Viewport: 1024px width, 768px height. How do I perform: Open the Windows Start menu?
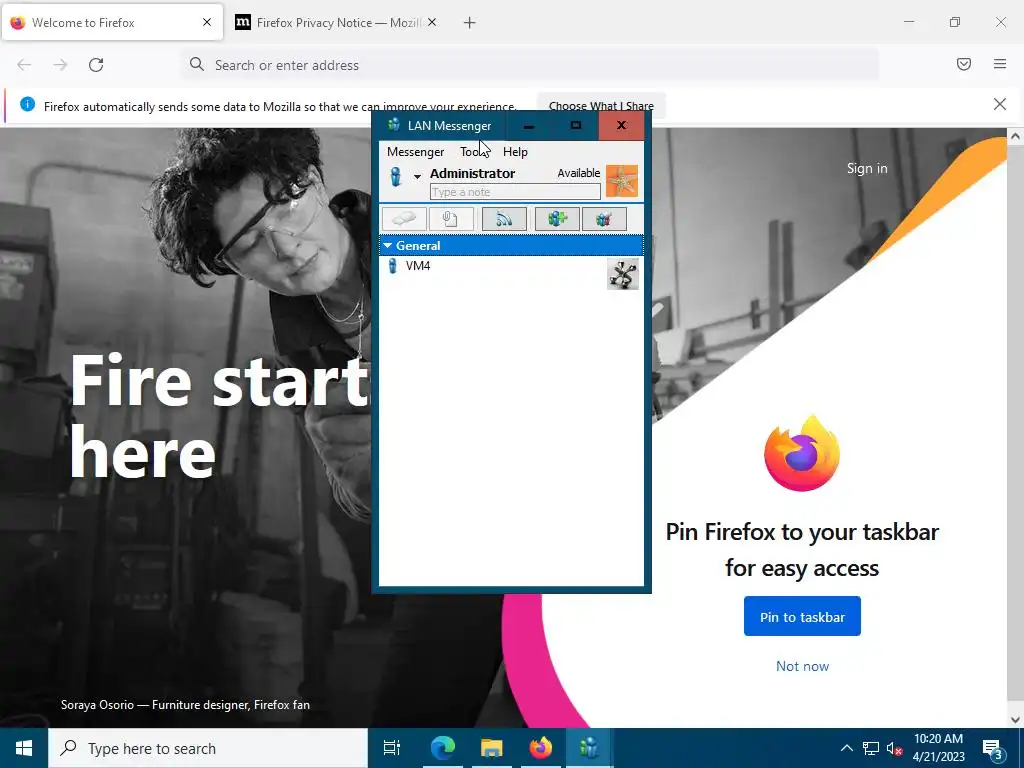24,748
